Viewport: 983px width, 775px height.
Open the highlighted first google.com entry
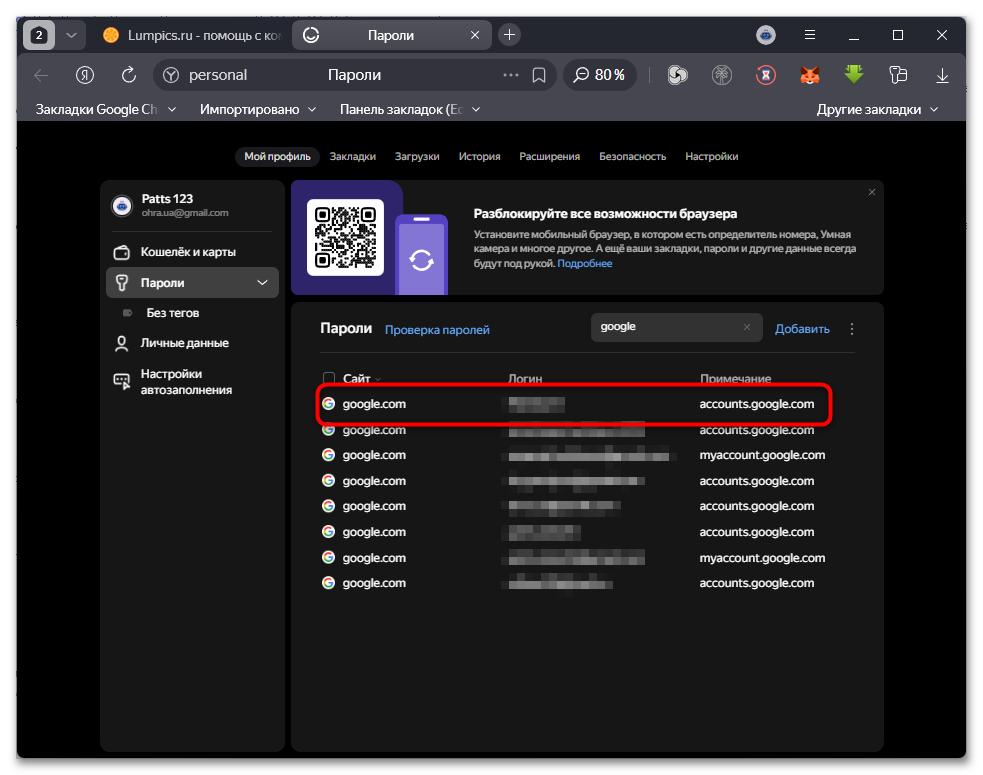point(574,404)
